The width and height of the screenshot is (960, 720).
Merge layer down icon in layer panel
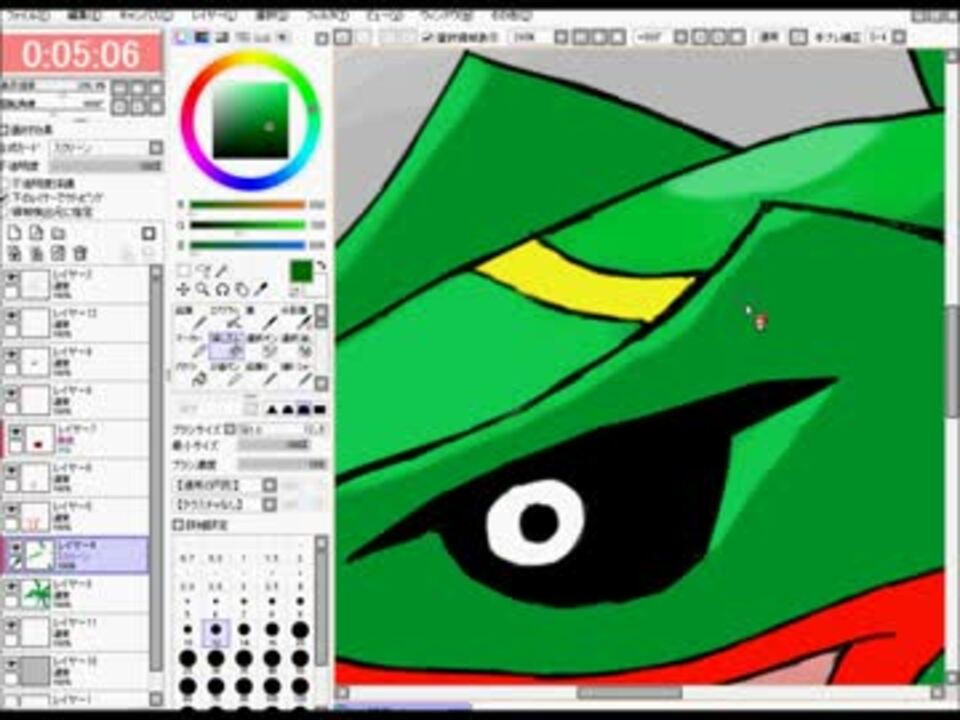(x=36, y=253)
